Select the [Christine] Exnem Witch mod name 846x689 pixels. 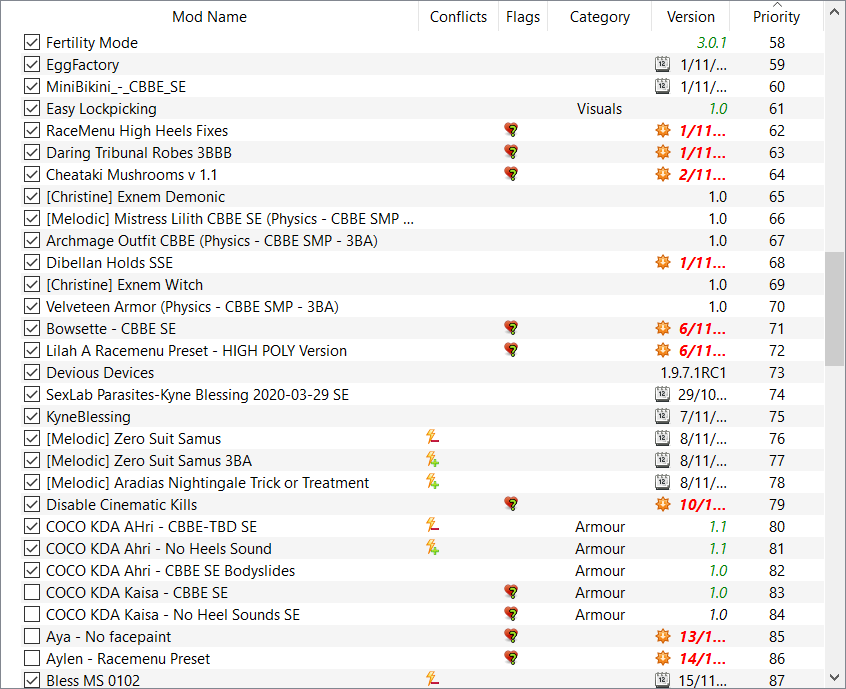click(x=125, y=284)
